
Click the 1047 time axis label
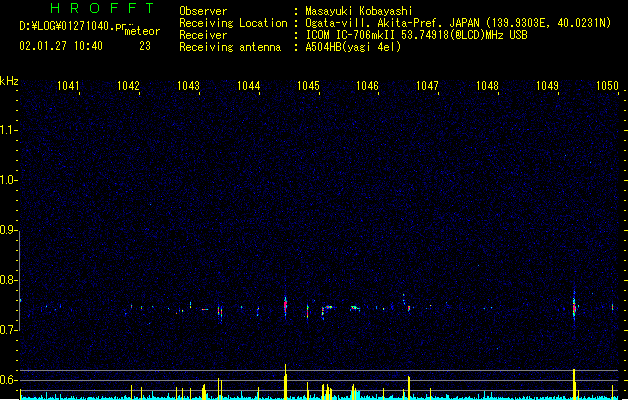tap(427, 86)
